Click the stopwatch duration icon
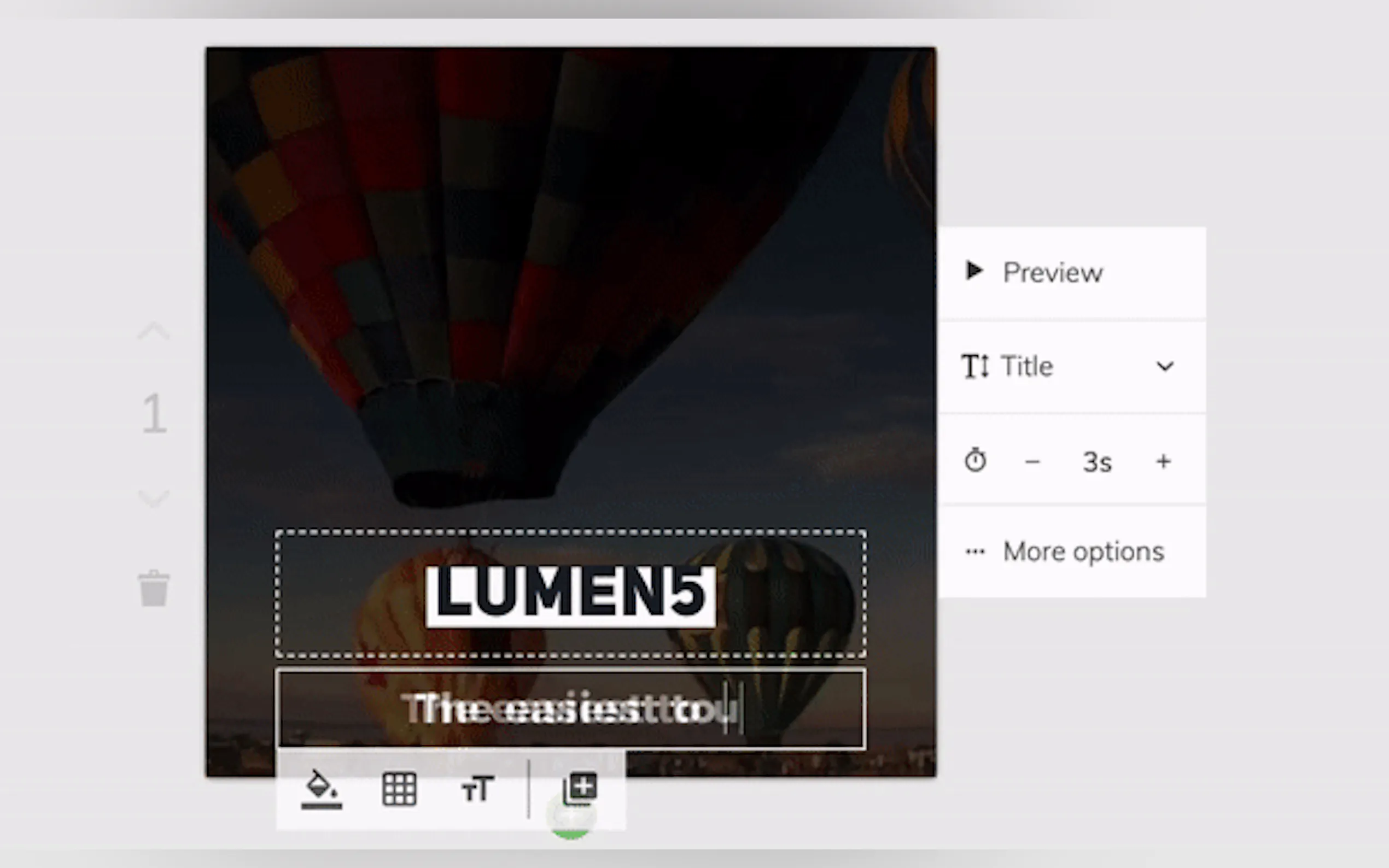 (x=975, y=460)
